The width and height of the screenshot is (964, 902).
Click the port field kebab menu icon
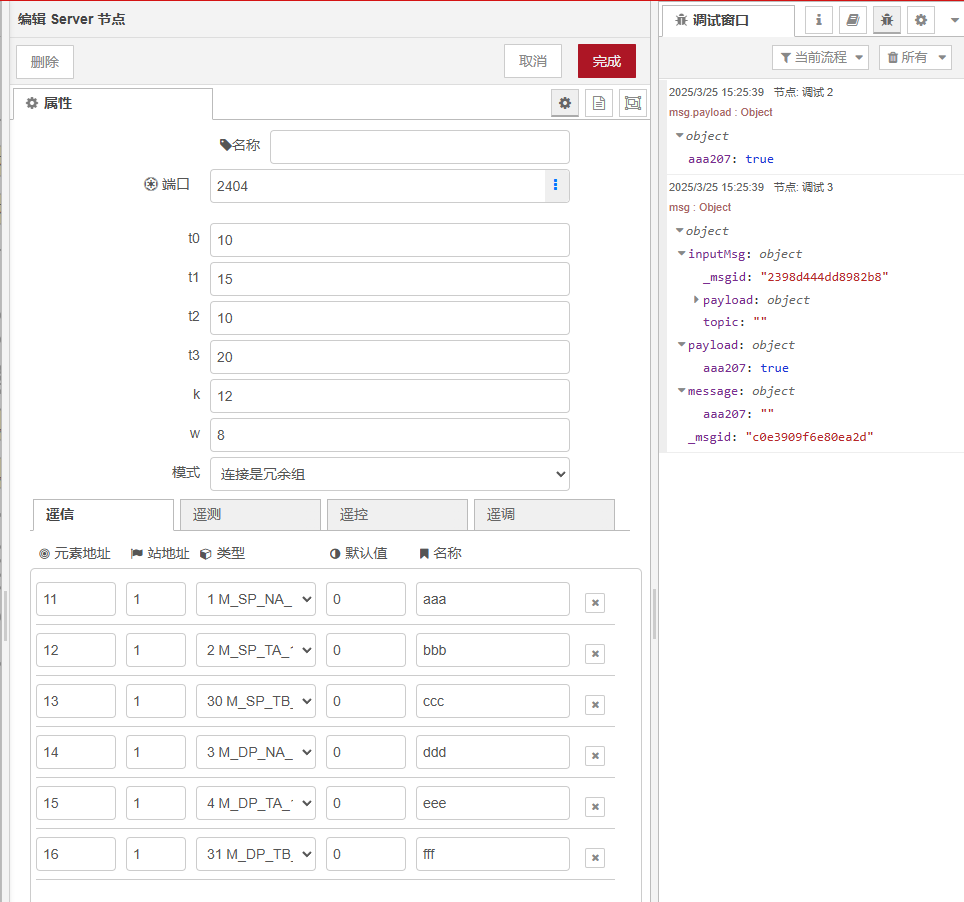pos(557,187)
